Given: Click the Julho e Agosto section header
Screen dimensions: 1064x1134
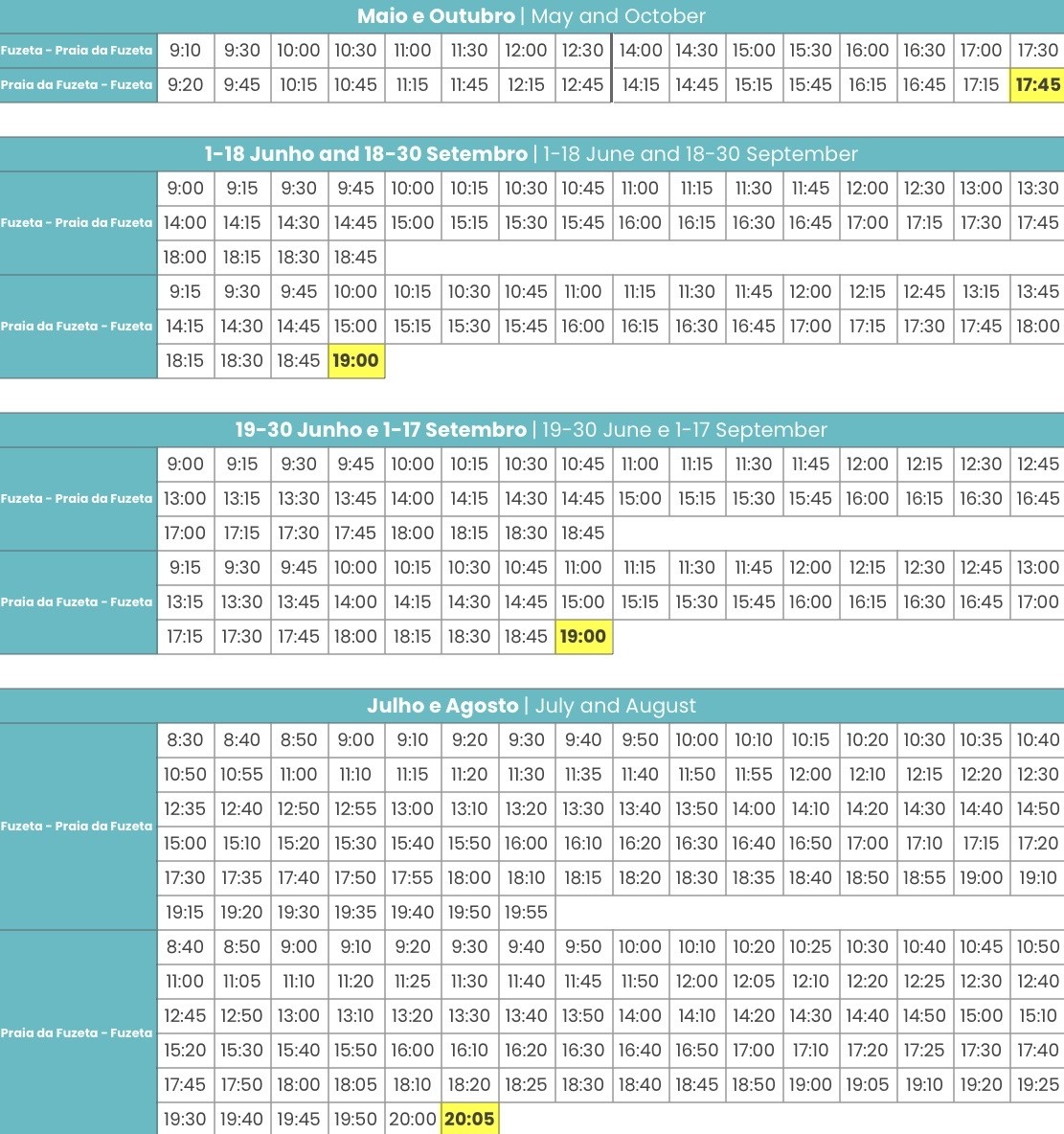Looking at the screenshot, I should tap(532, 706).
